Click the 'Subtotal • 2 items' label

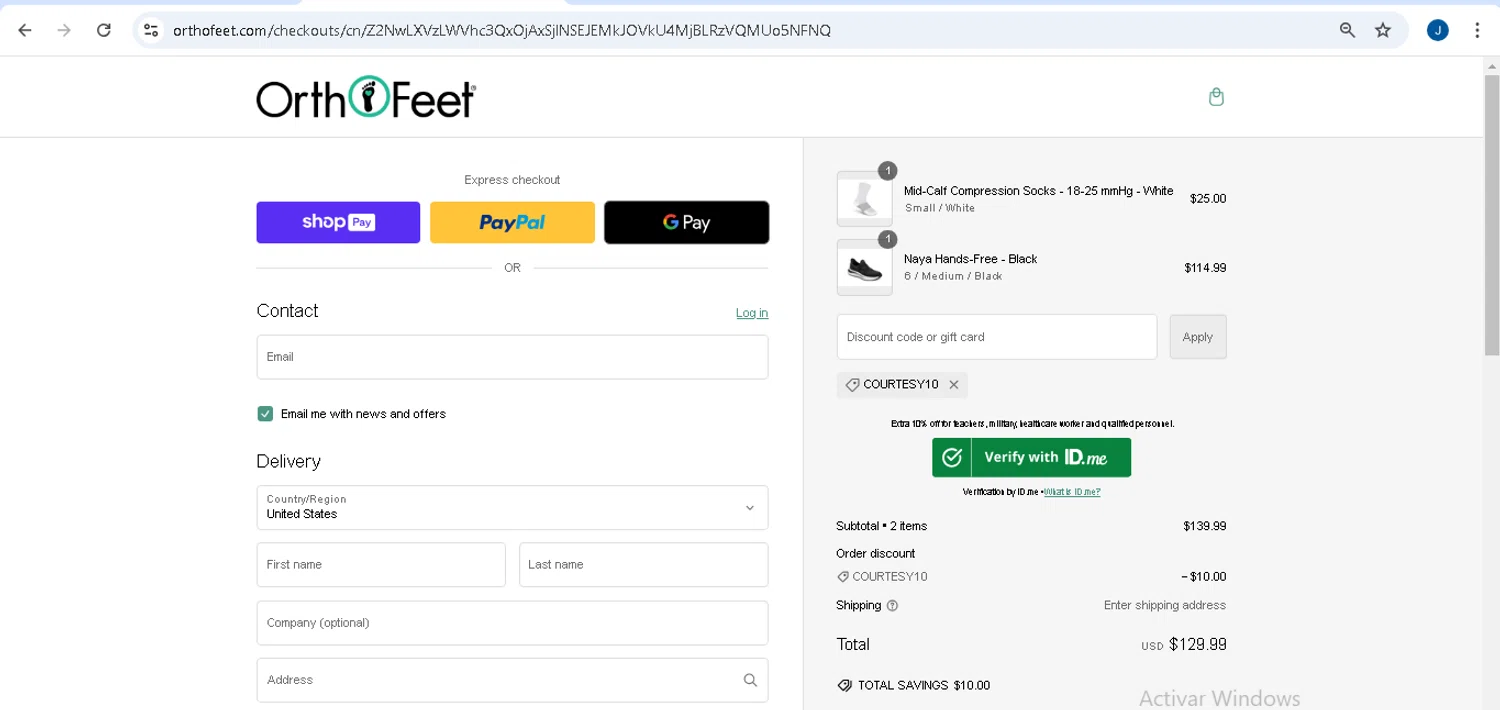tap(882, 526)
